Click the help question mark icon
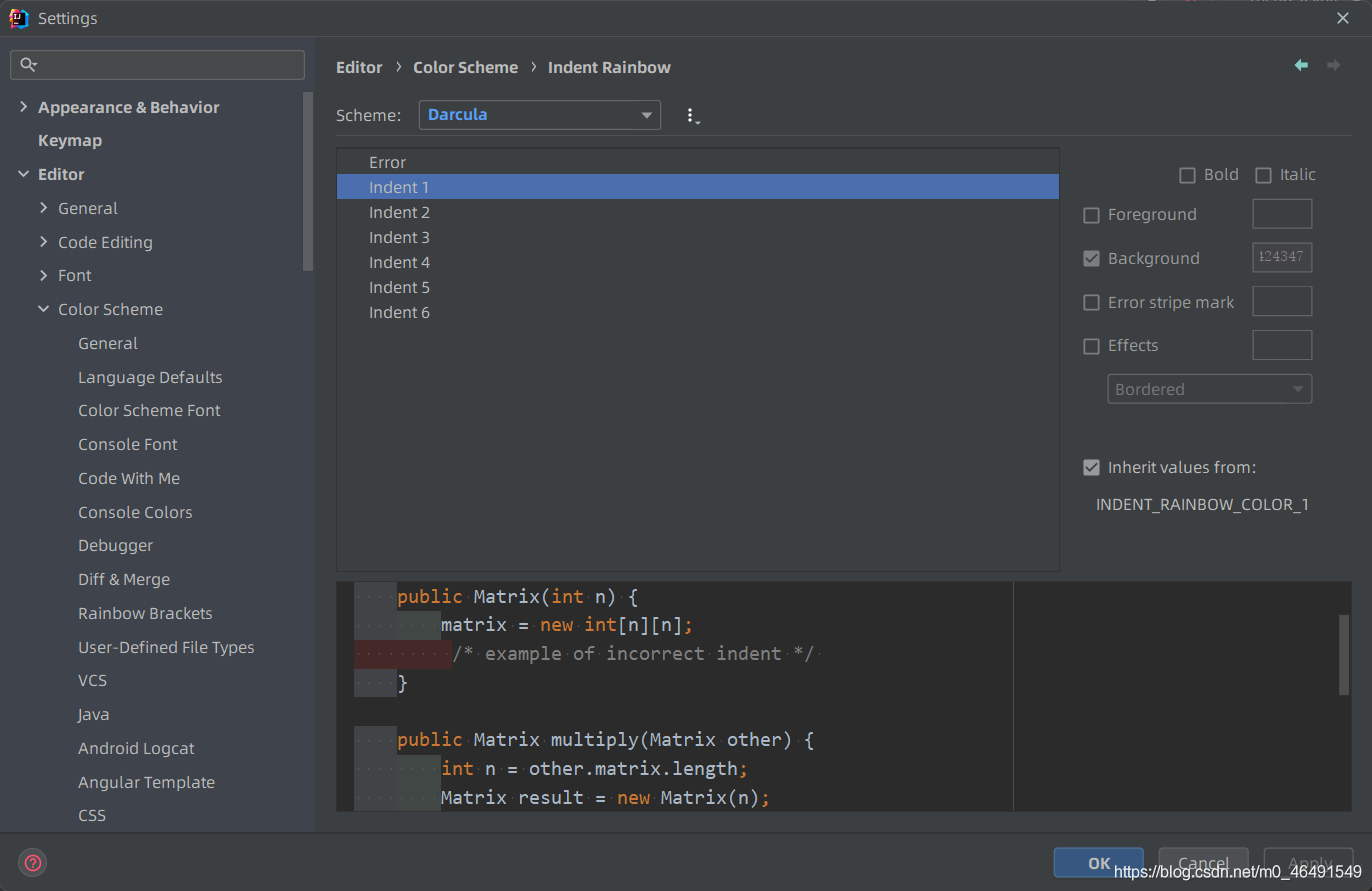This screenshot has height=891, width=1372. pyautogui.click(x=33, y=863)
